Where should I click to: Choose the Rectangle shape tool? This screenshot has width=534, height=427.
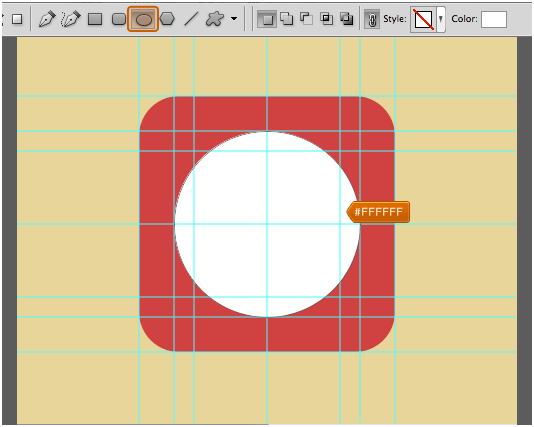pos(95,19)
